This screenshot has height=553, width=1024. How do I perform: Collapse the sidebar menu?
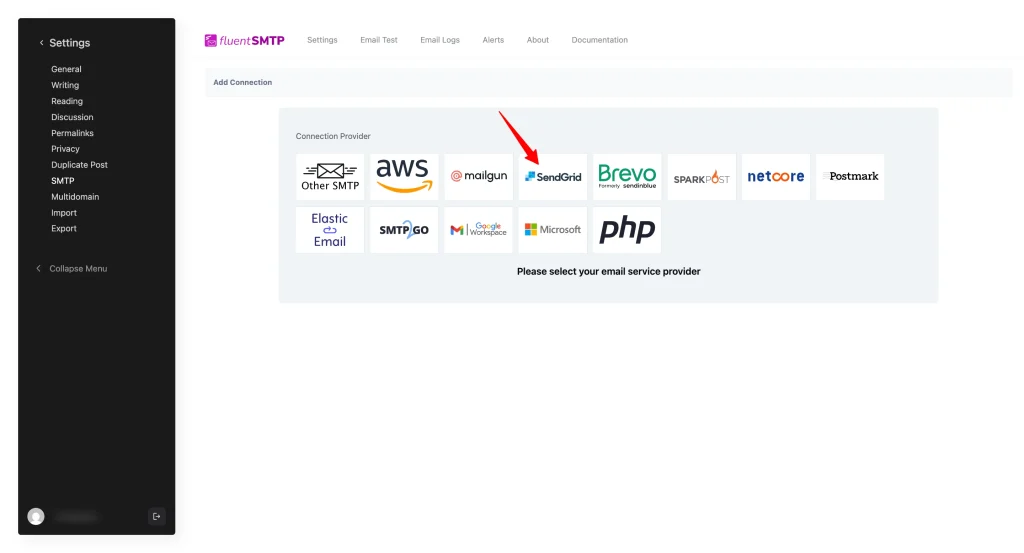coord(77,269)
